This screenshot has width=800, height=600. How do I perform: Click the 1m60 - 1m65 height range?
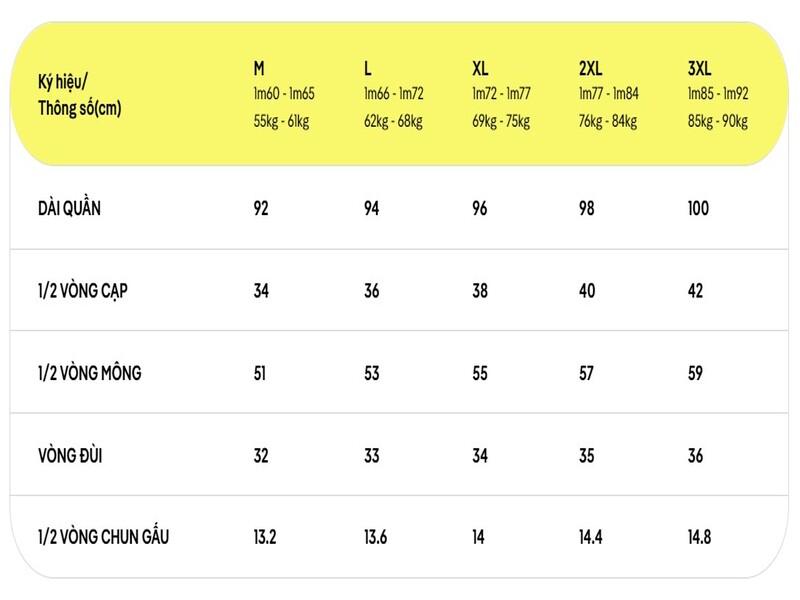coord(284,94)
